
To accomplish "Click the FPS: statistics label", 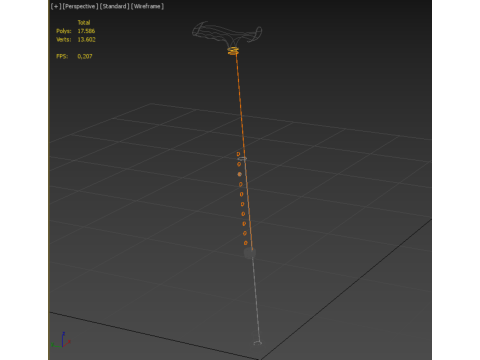I will click(x=62, y=56).
